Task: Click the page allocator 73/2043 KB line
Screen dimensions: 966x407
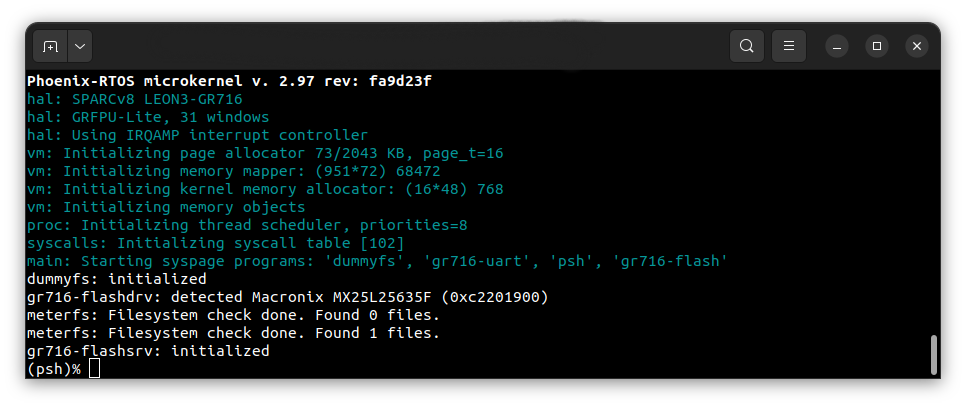Action: pyautogui.click(x=265, y=153)
